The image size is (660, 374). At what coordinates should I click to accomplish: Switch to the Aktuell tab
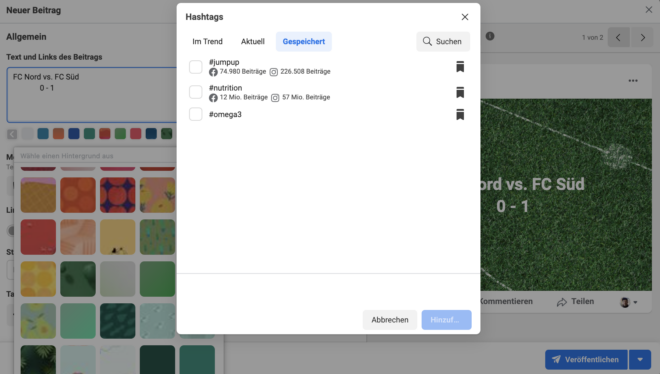(253, 41)
